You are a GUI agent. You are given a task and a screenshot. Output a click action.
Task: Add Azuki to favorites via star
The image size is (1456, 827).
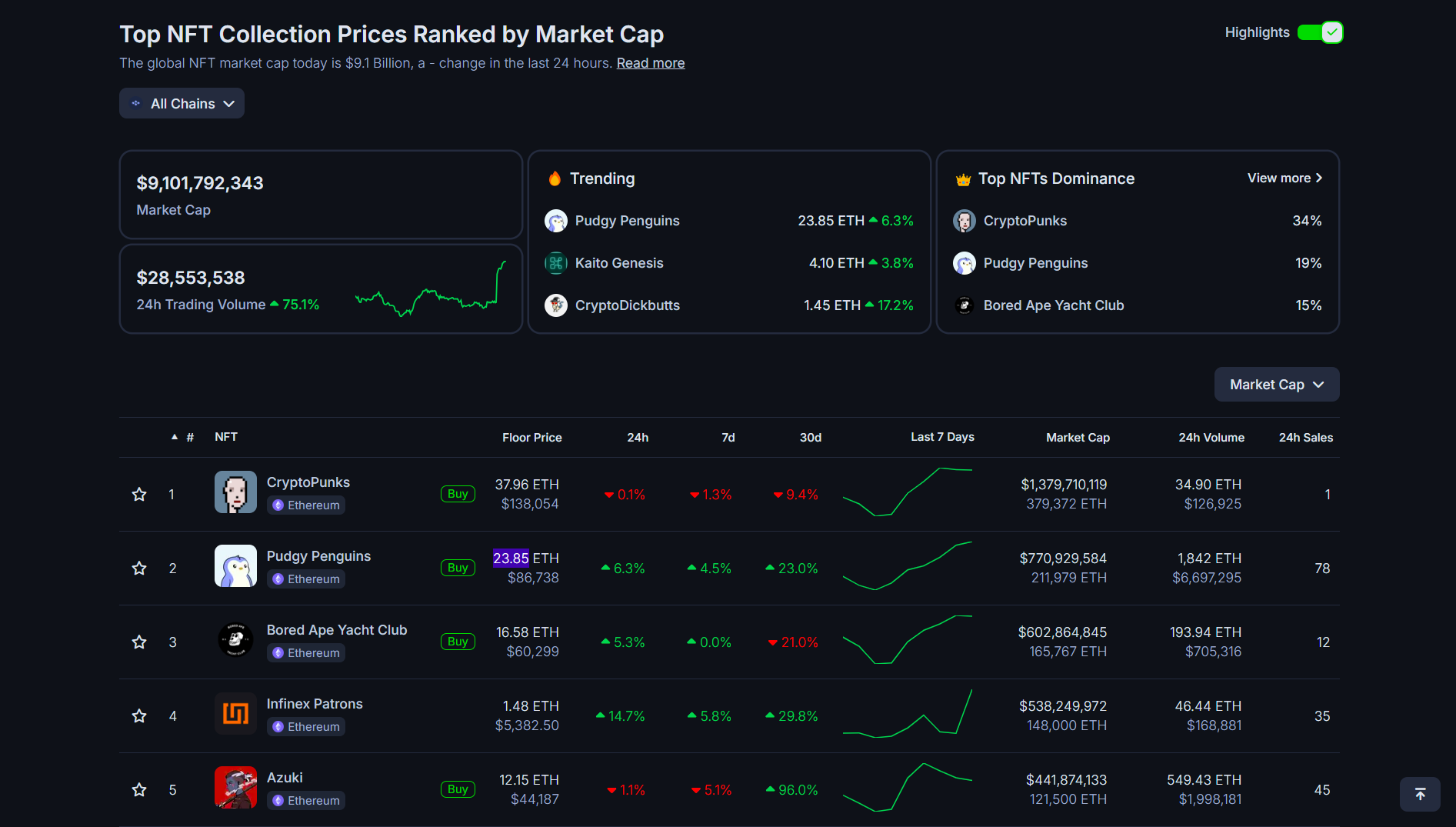[x=139, y=790]
